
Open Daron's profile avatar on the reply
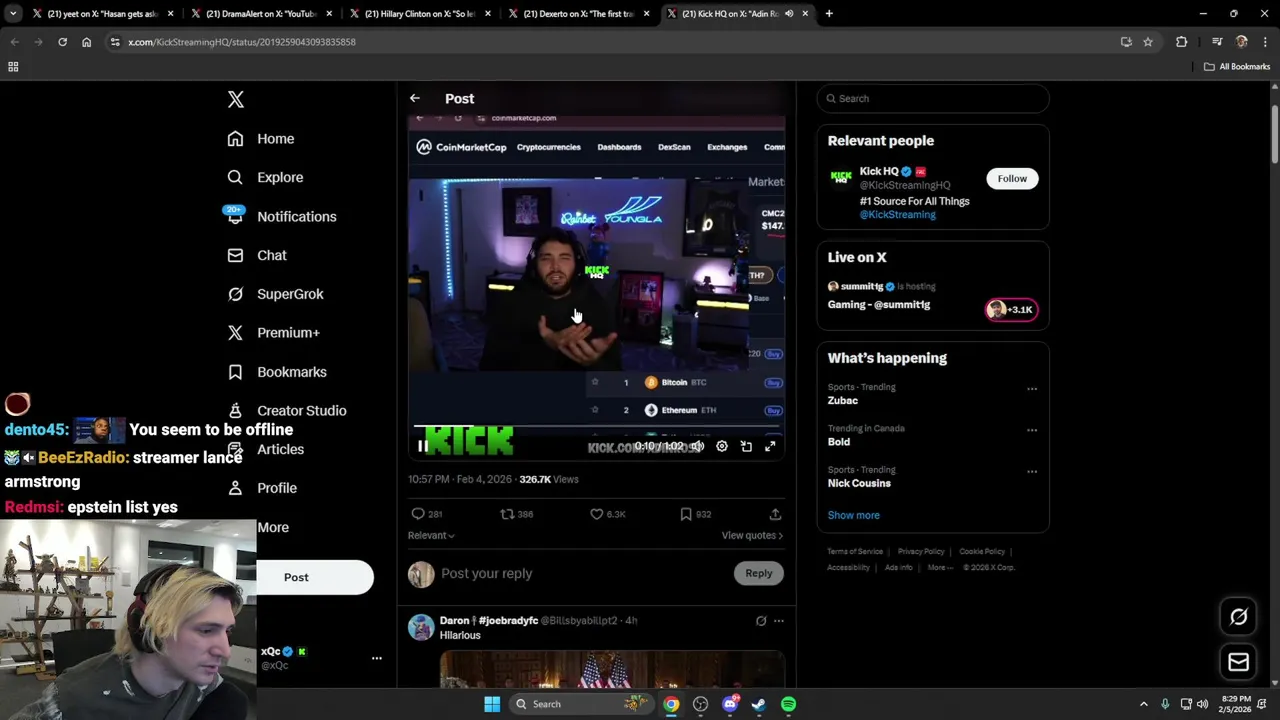coord(421,627)
